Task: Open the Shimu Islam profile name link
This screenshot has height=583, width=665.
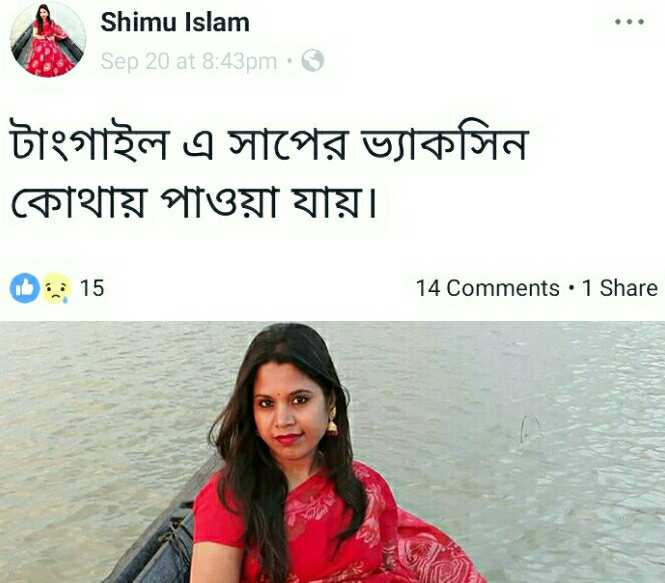Action: pyautogui.click(x=175, y=22)
